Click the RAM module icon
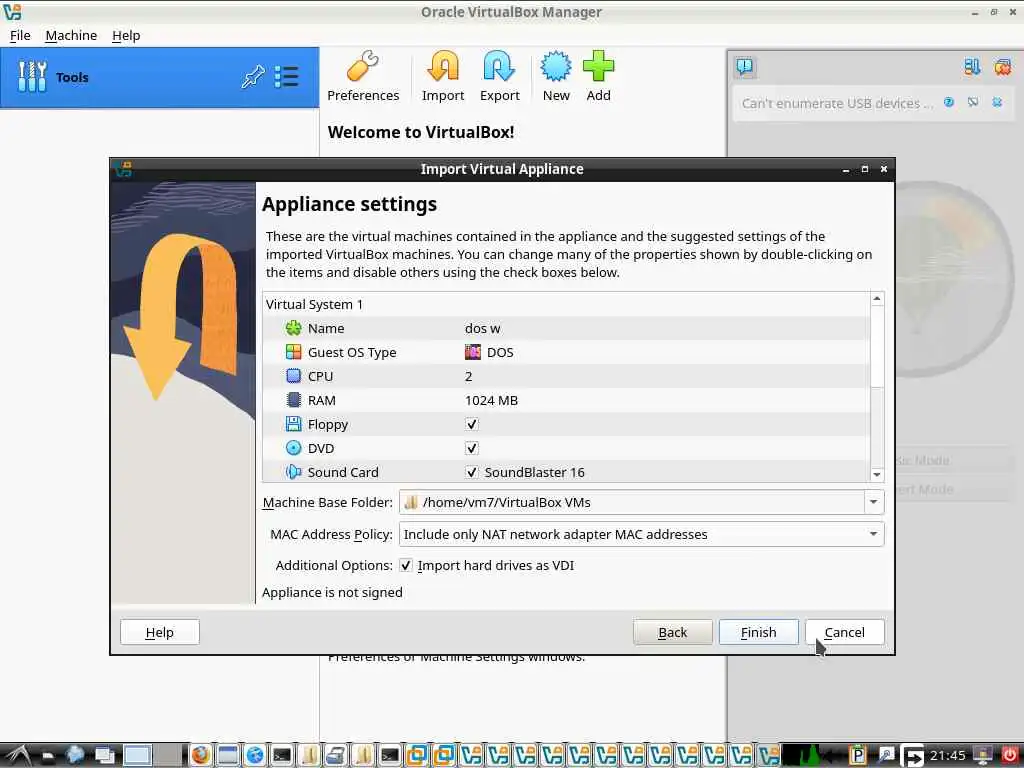1024x768 pixels. (293, 400)
